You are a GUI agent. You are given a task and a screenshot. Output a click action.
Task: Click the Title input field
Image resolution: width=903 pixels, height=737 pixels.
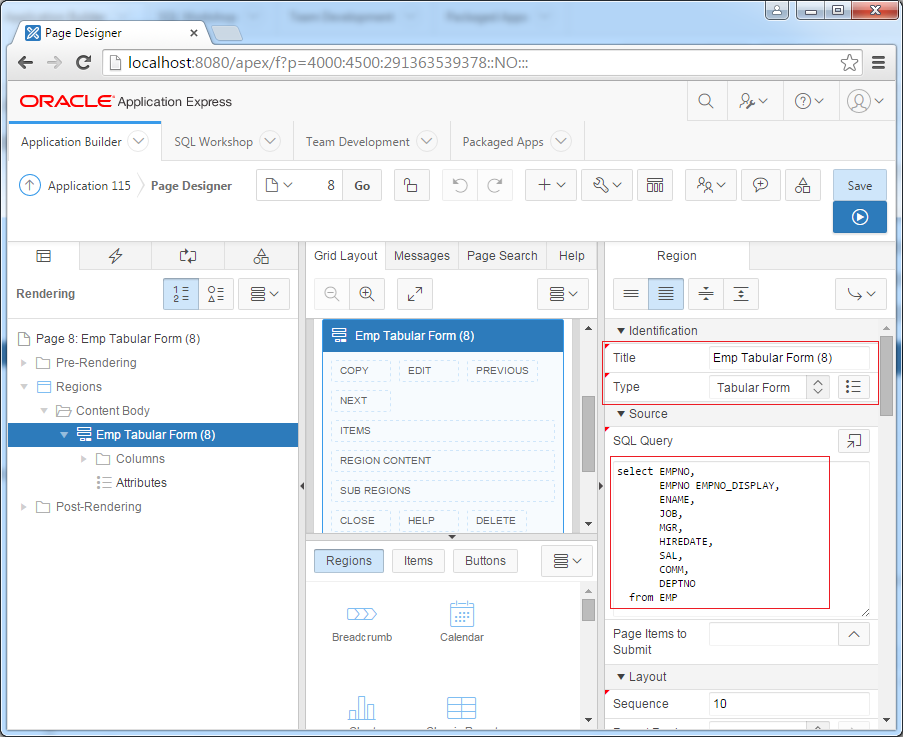coord(788,358)
